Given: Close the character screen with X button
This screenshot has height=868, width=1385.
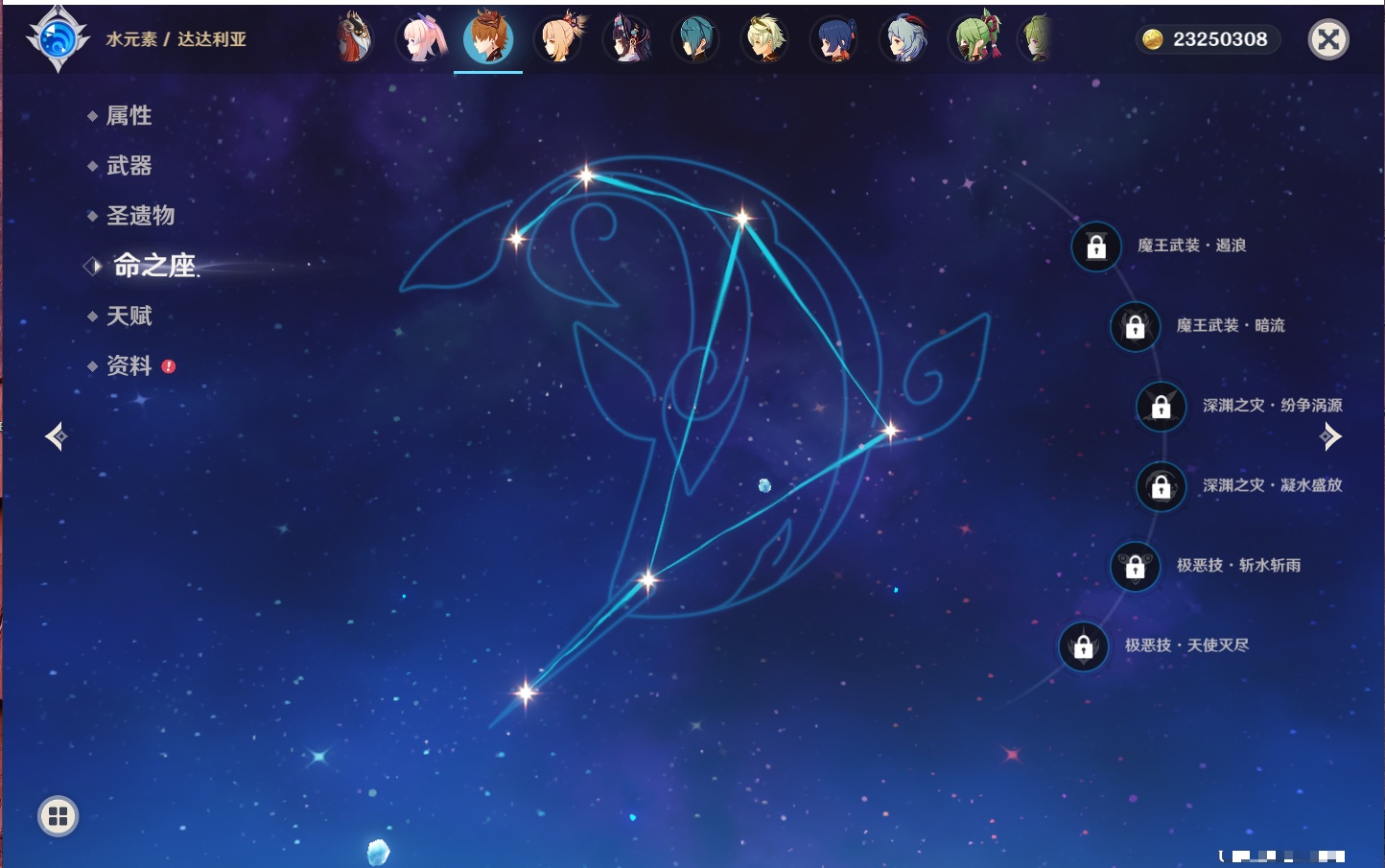Looking at the screenshot, I should [1328, 39].
